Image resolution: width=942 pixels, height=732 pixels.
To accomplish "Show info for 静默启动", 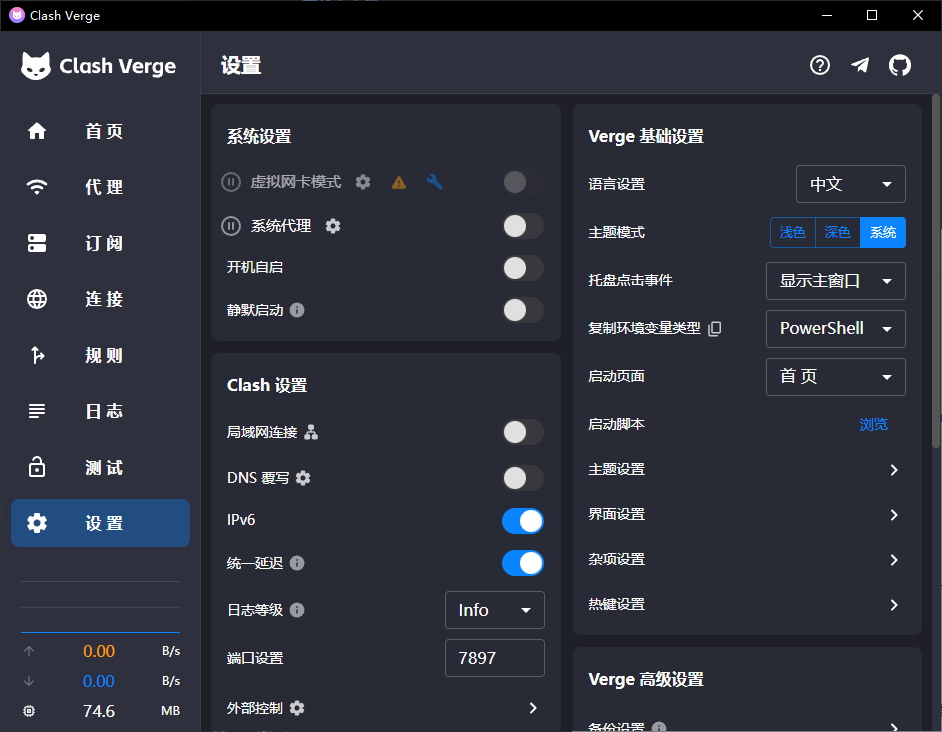I will tap(297, 310).
